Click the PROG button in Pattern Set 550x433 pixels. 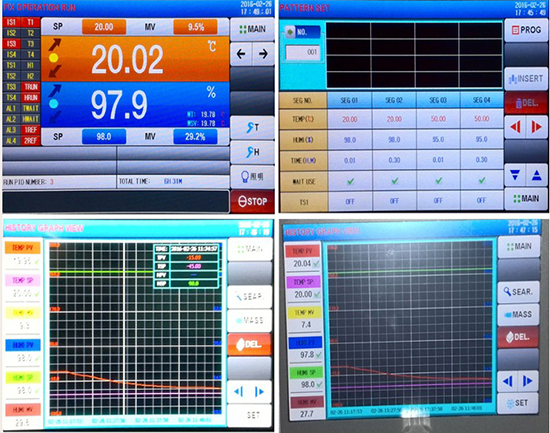[x=526, y=30]
